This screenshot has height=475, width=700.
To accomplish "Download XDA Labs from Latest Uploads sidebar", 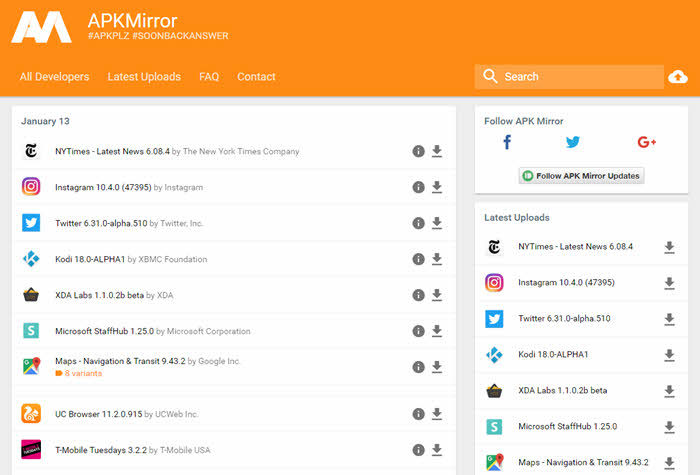I will (669, 391).
